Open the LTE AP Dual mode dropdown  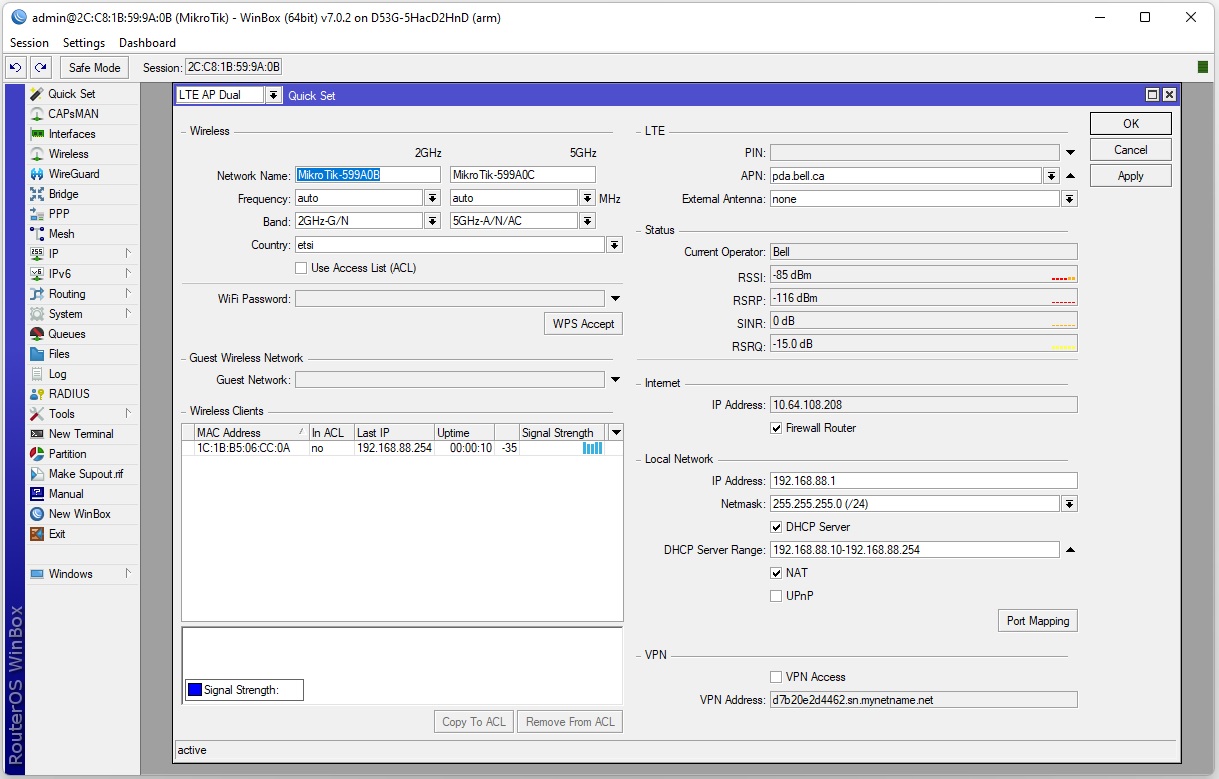tap(273, 95)
